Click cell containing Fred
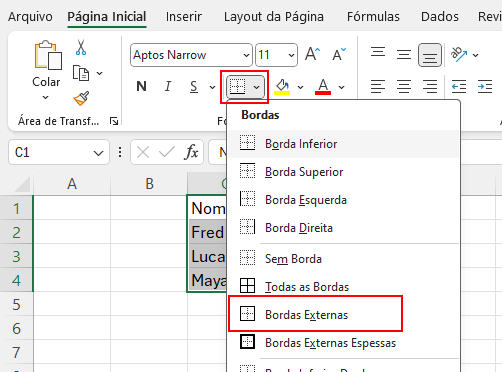Viewport: 502px width, 372px height. coord(207,232)
